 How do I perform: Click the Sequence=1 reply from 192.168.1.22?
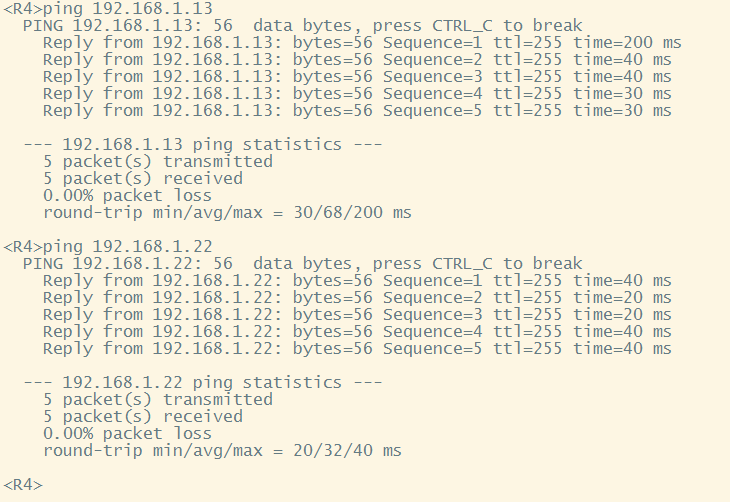coord(357,281)
